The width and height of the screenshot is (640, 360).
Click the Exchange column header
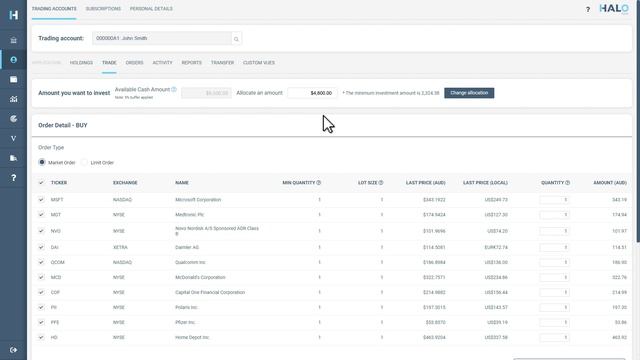coord(125,182)
